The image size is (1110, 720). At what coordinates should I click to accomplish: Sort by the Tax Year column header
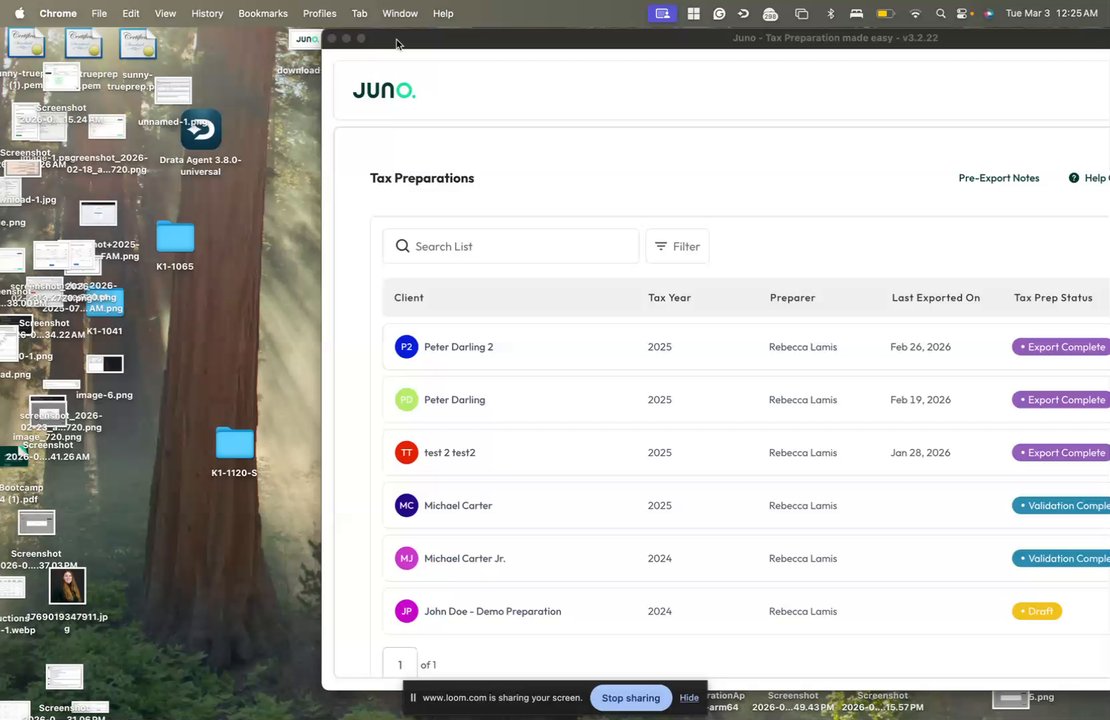point(669,297)
